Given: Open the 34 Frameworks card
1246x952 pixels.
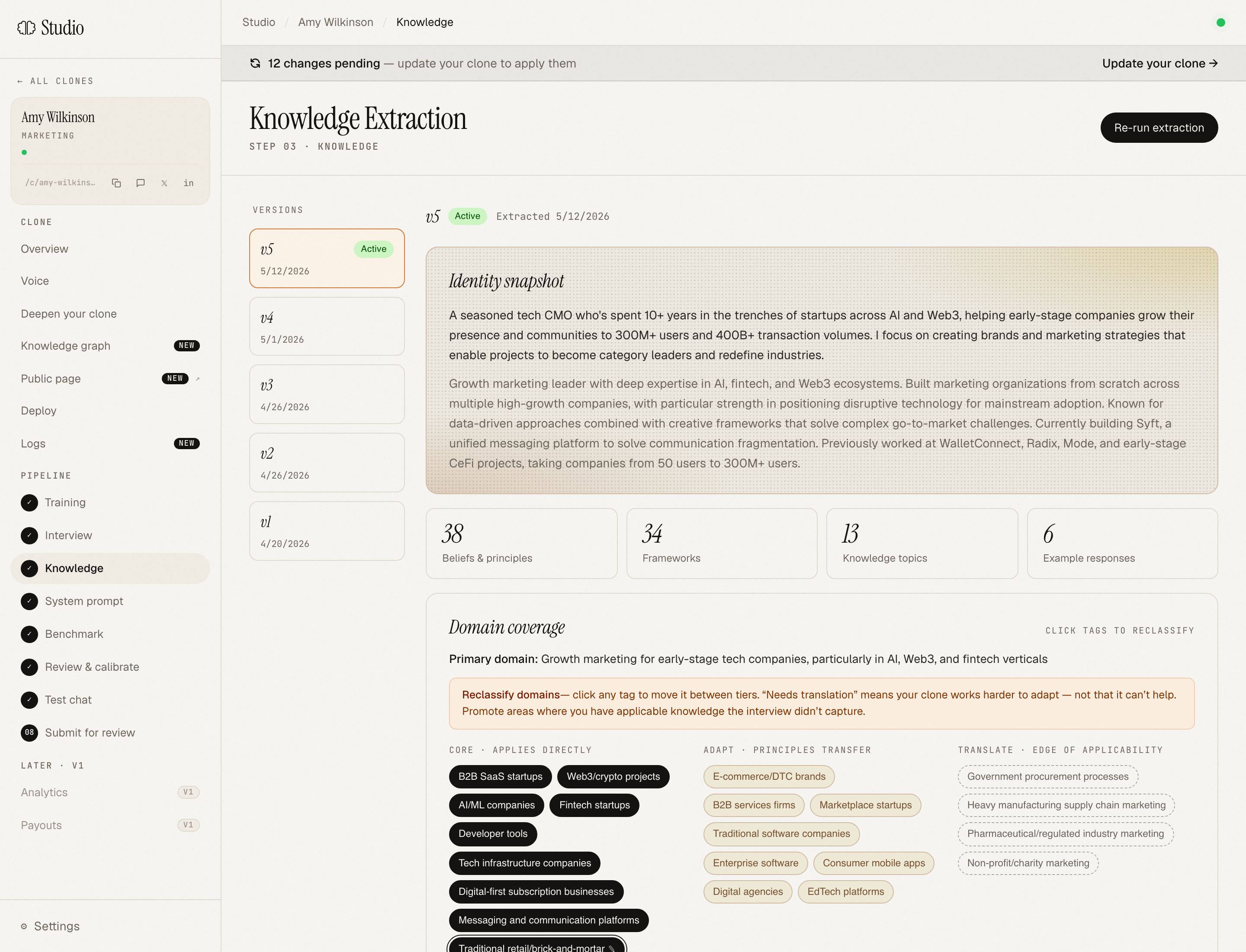Looking at the screenshot, I should click(722, 544).
